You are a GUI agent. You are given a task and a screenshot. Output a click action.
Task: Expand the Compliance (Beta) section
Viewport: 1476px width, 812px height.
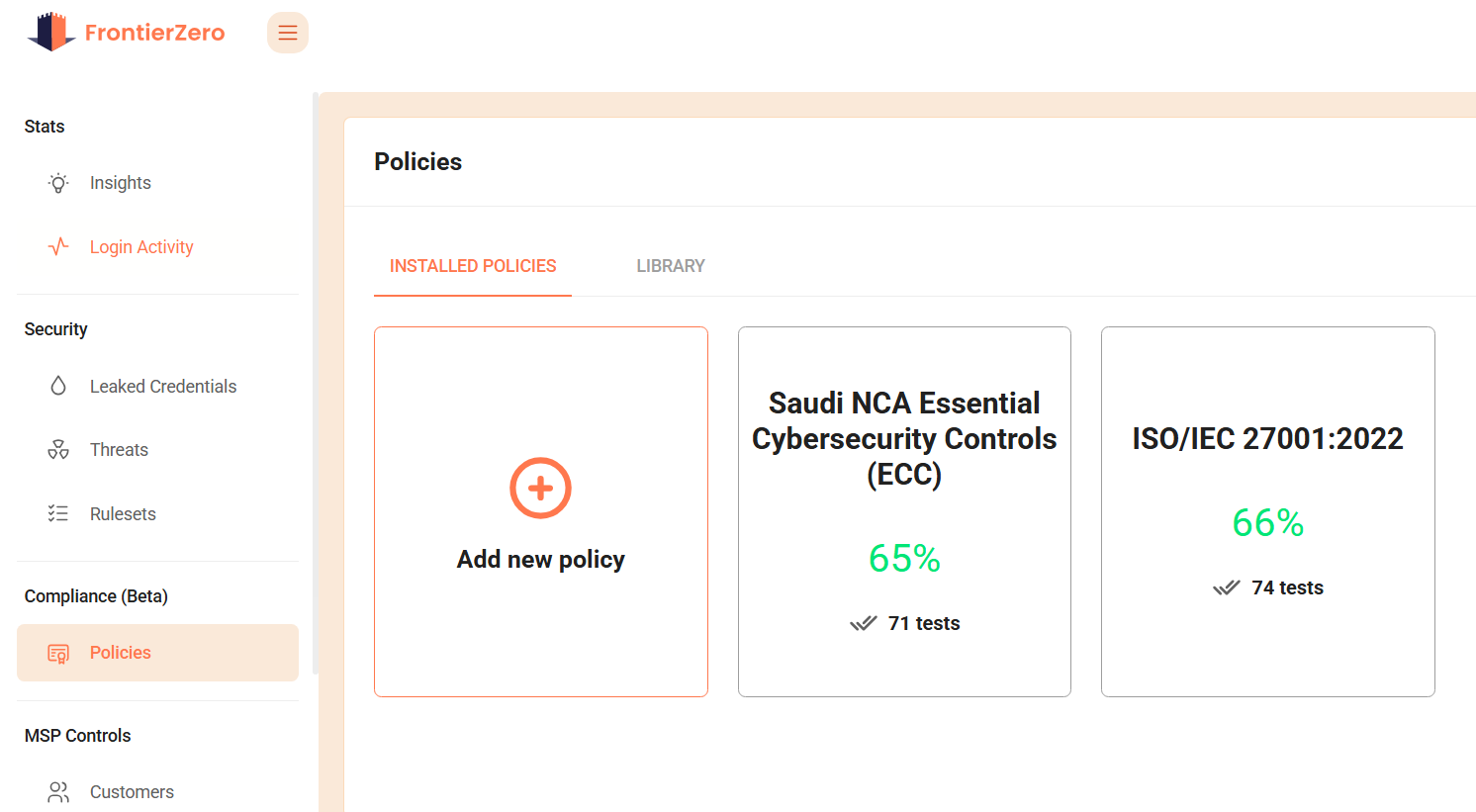(x=96, y=595)
